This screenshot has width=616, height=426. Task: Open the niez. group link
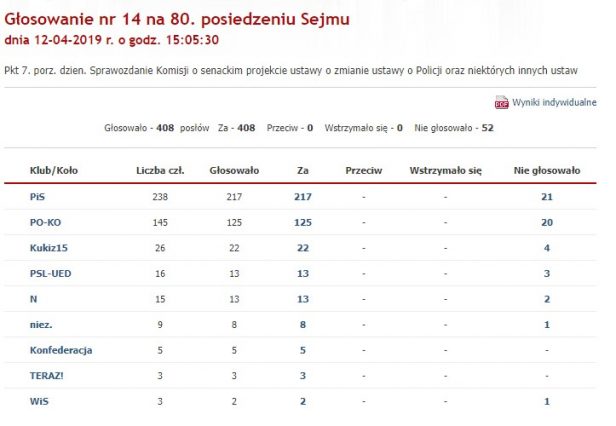(x=41, y=325)
